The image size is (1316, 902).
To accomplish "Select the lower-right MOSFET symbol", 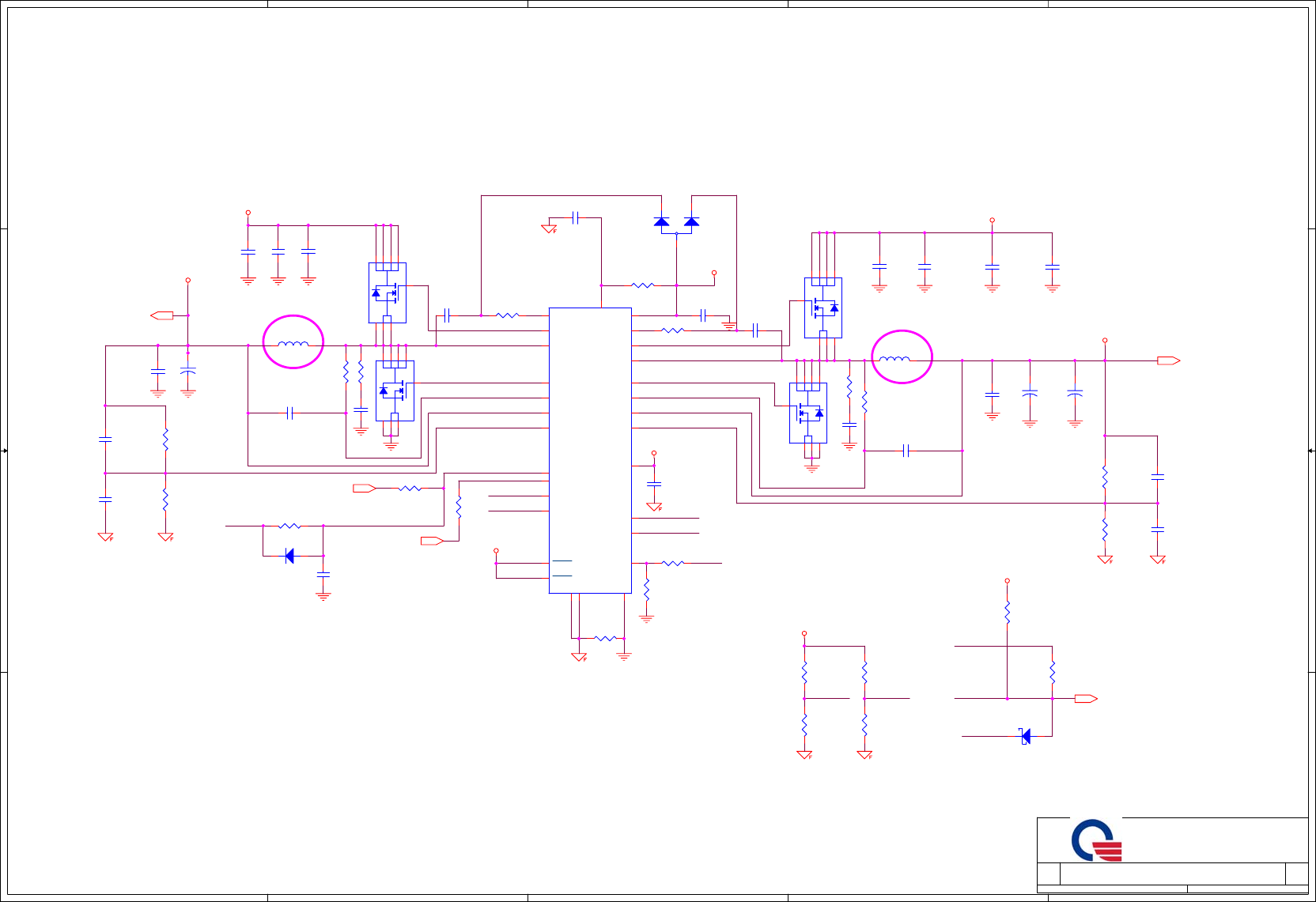I will (808, 413).
